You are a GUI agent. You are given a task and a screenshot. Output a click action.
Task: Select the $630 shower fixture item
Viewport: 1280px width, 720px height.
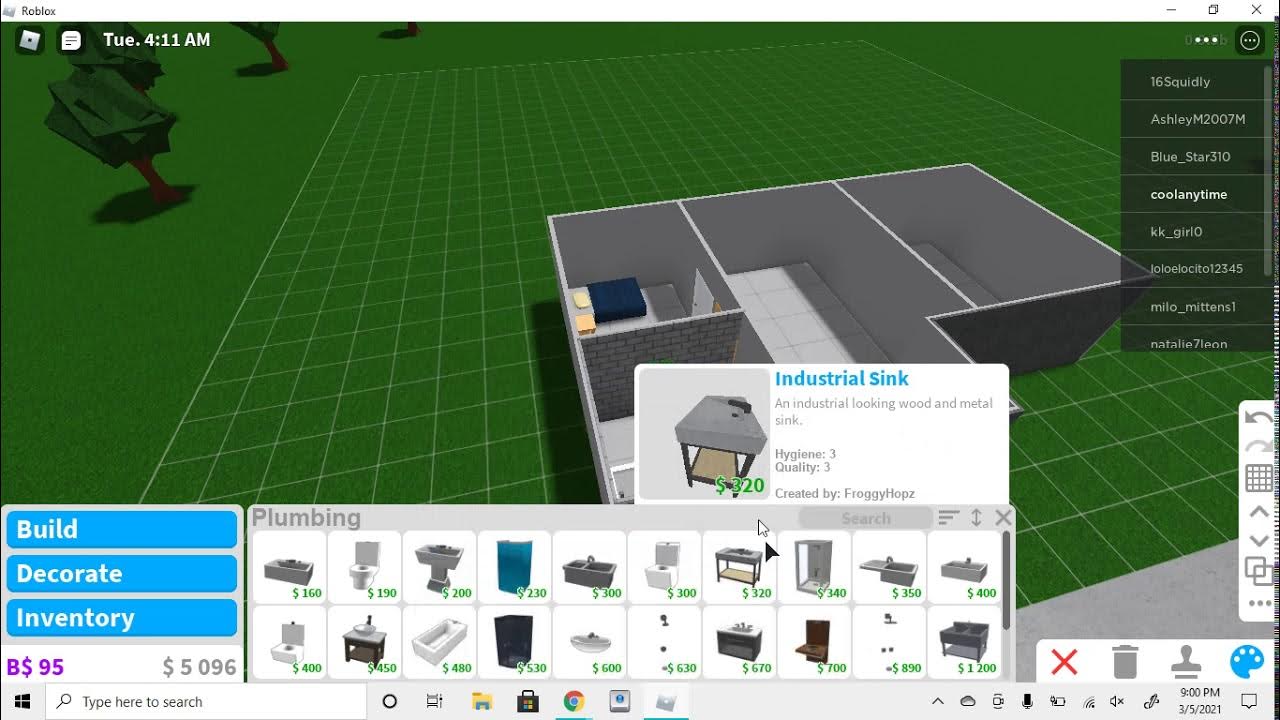coord(664,642)
